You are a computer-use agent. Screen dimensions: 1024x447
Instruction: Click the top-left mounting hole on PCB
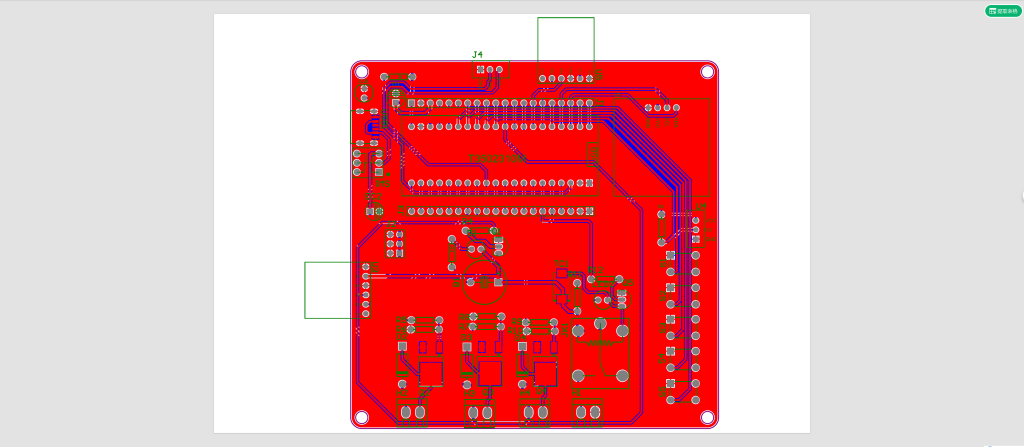(x=362, y=72)
